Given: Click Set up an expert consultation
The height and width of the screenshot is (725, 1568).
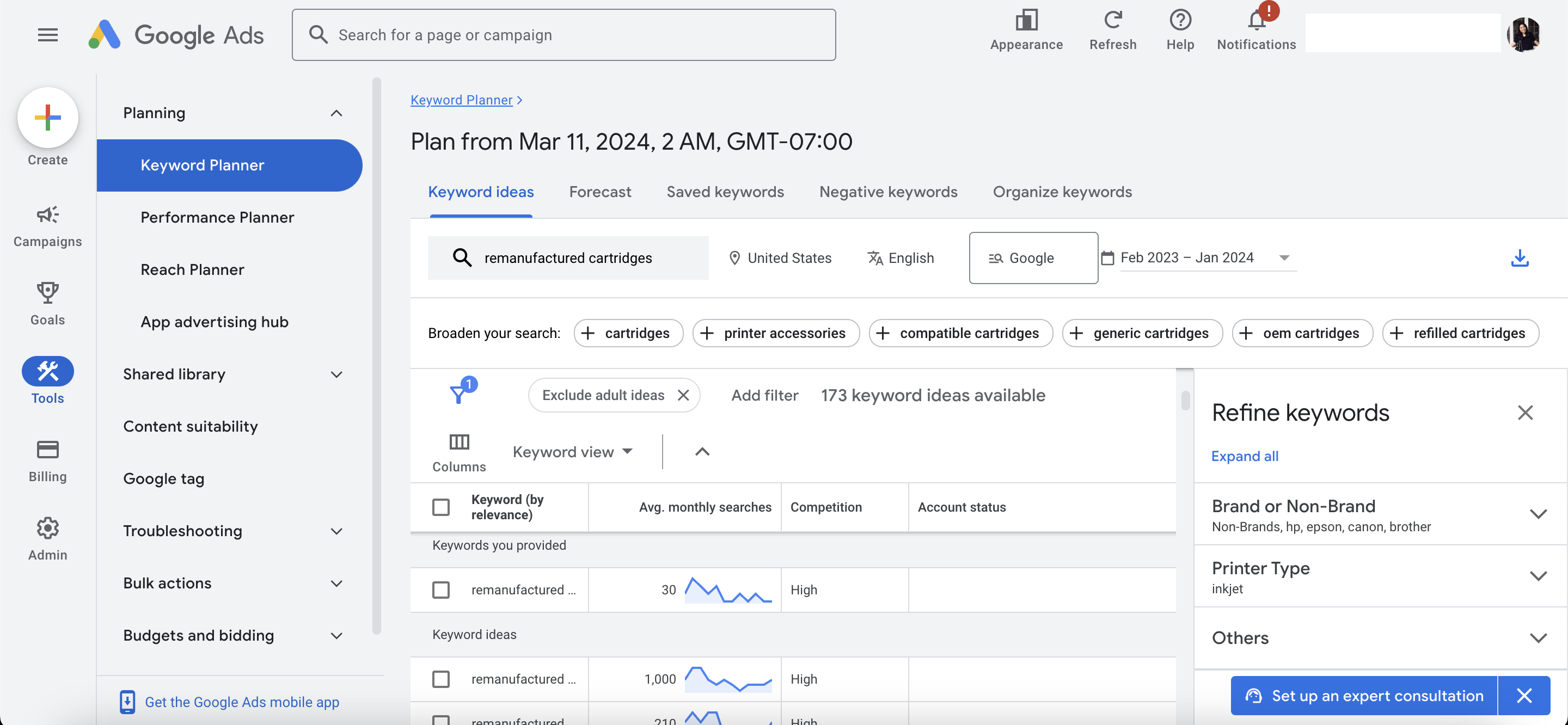Looking at the screenshot, I should pos(1363,695).
